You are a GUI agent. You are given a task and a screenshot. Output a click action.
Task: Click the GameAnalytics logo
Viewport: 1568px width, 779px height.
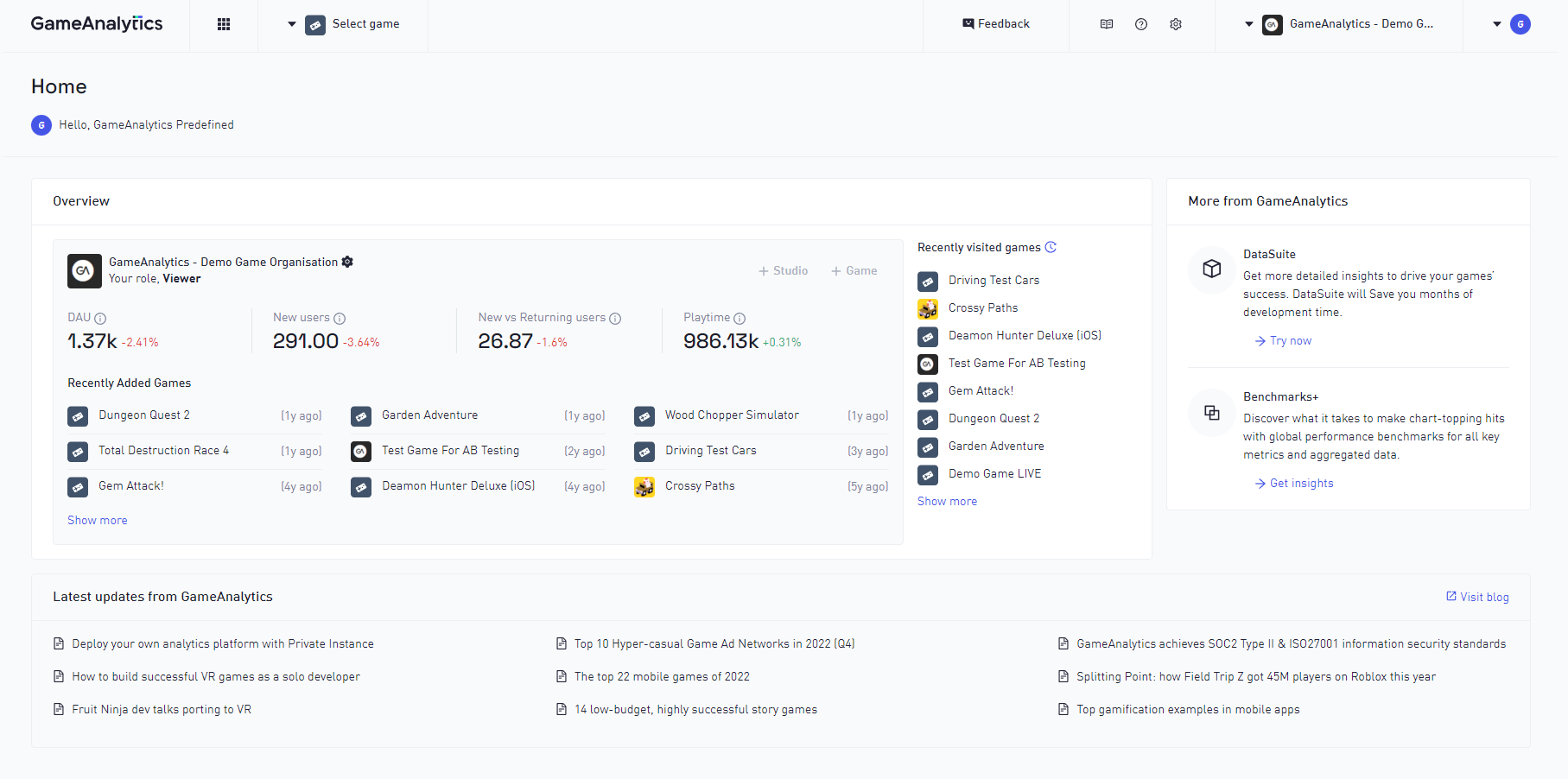pyautogui.click(x=97, y=23)
